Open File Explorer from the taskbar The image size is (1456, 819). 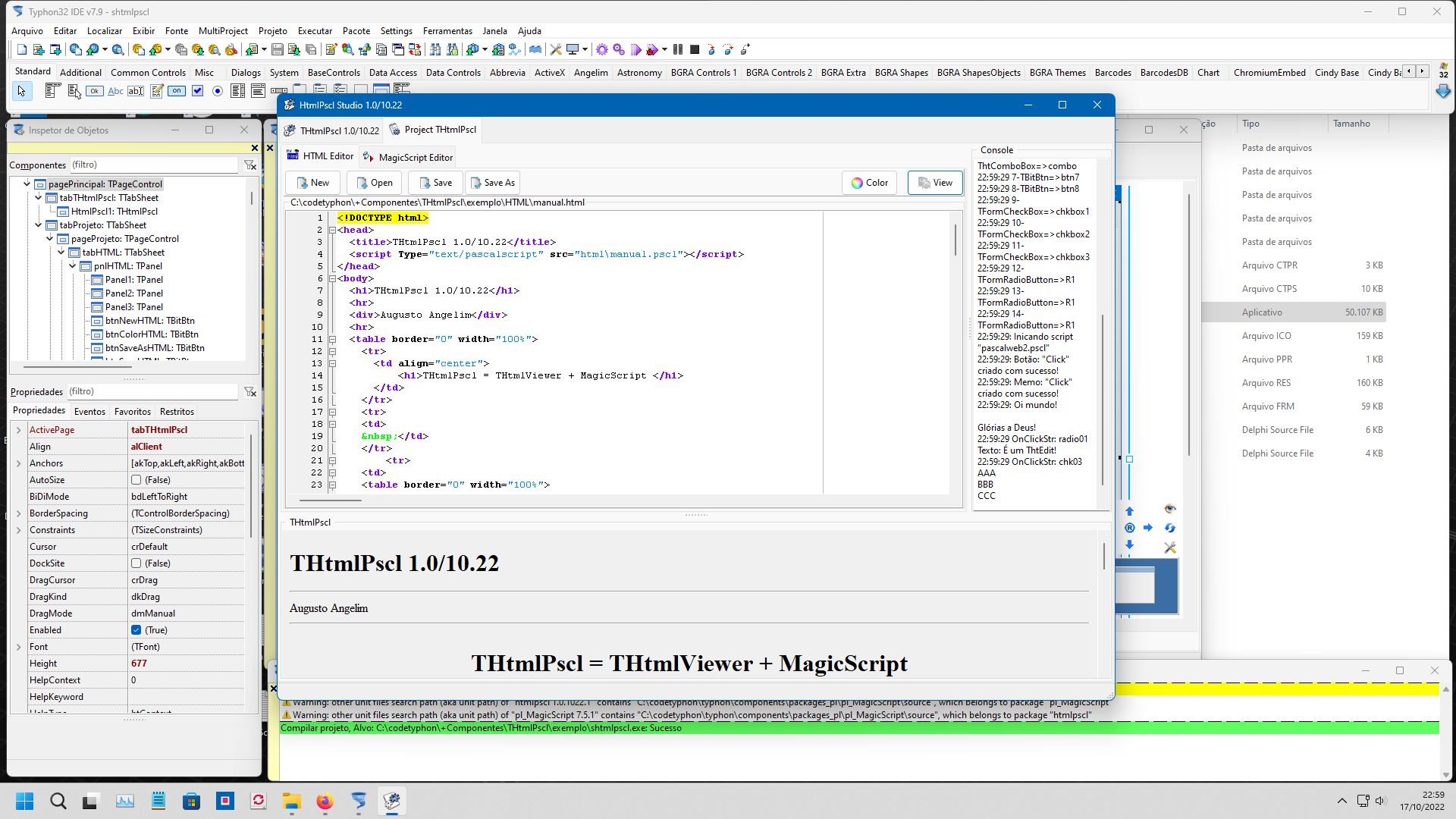292,801
